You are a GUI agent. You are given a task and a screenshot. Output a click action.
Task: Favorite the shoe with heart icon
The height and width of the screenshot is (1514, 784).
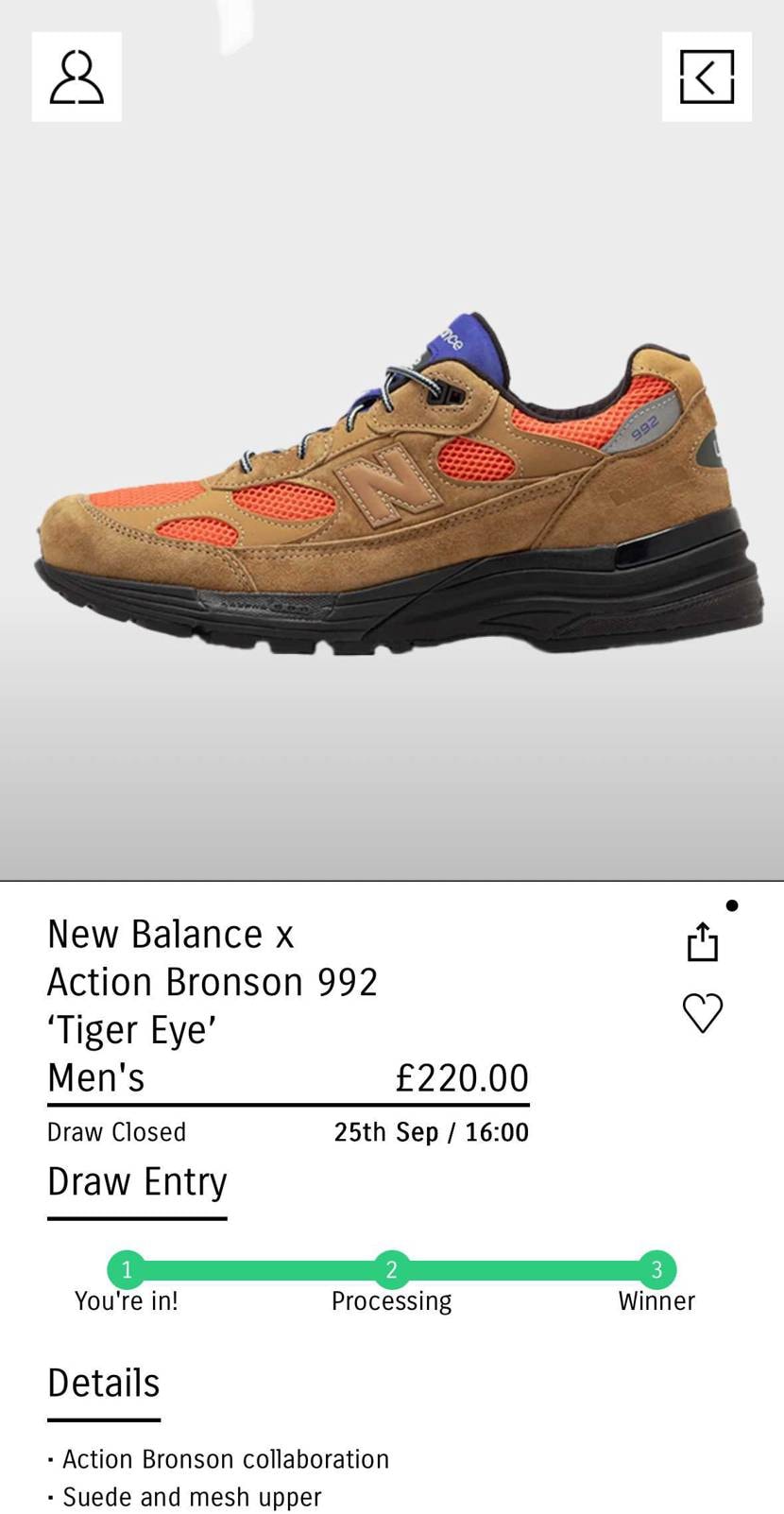point(703,1012)
